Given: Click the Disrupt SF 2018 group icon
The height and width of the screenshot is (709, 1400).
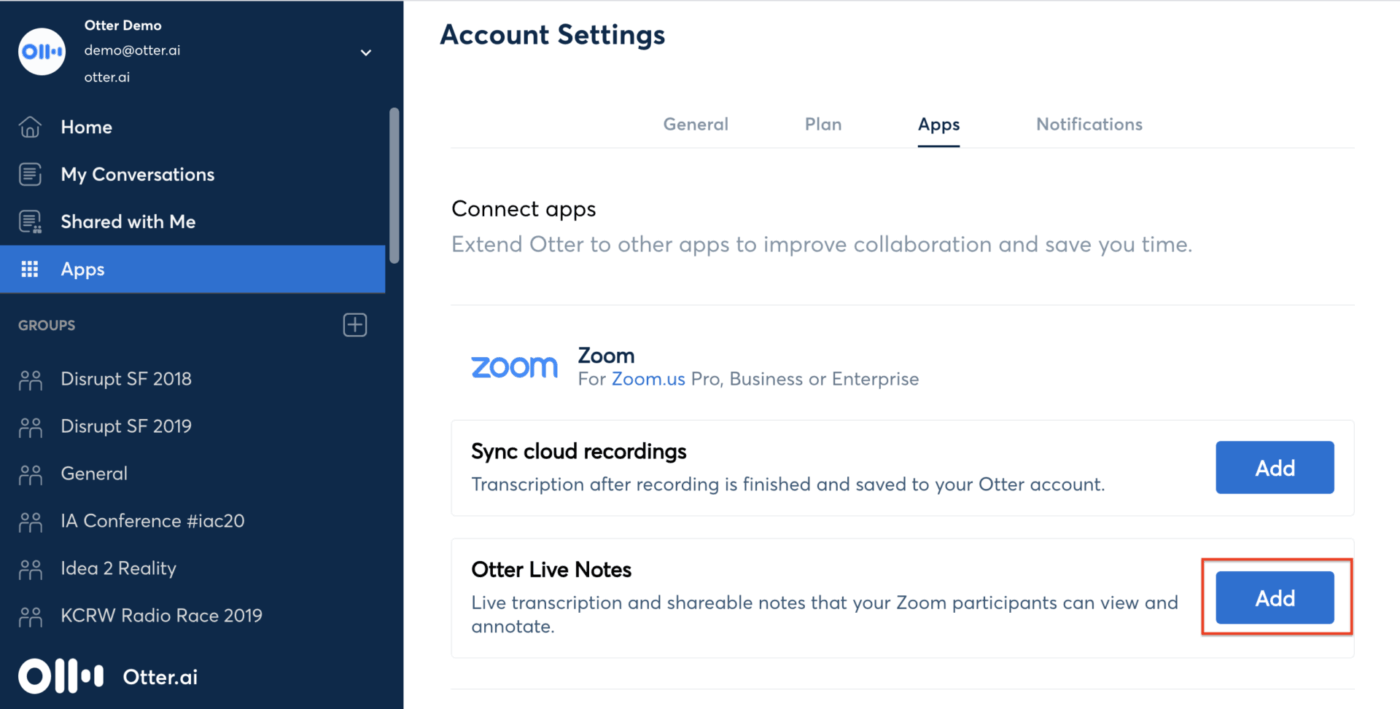Looking at the screenshot, I should click(x=29, y=379).
